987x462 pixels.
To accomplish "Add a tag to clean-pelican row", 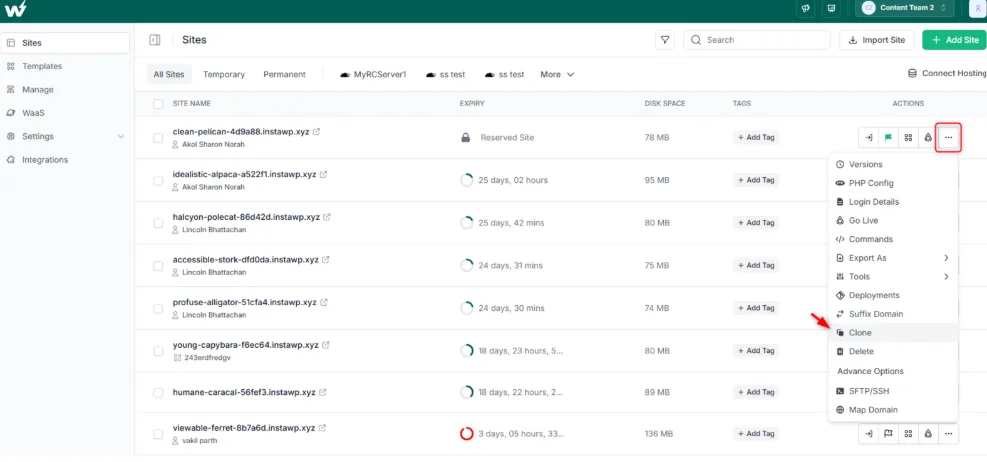I will click(755, 137).
